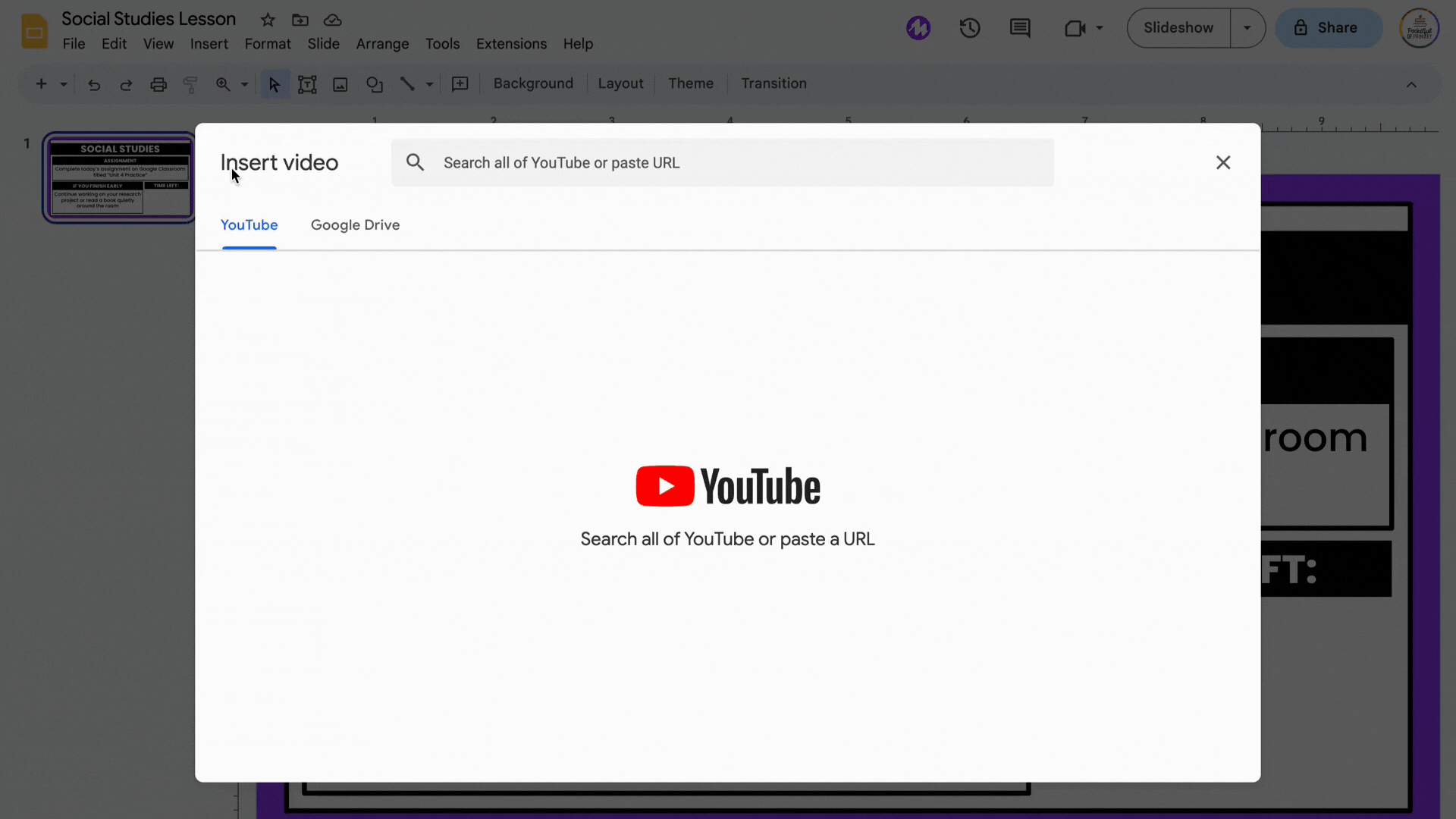Click the print icon
The height and width of the screenshot is (819, 1456).
[x=158, y=84]
